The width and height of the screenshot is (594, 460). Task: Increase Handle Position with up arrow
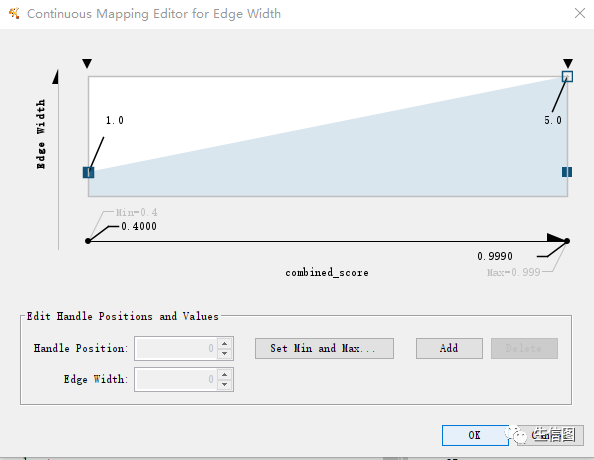[225, 343]
